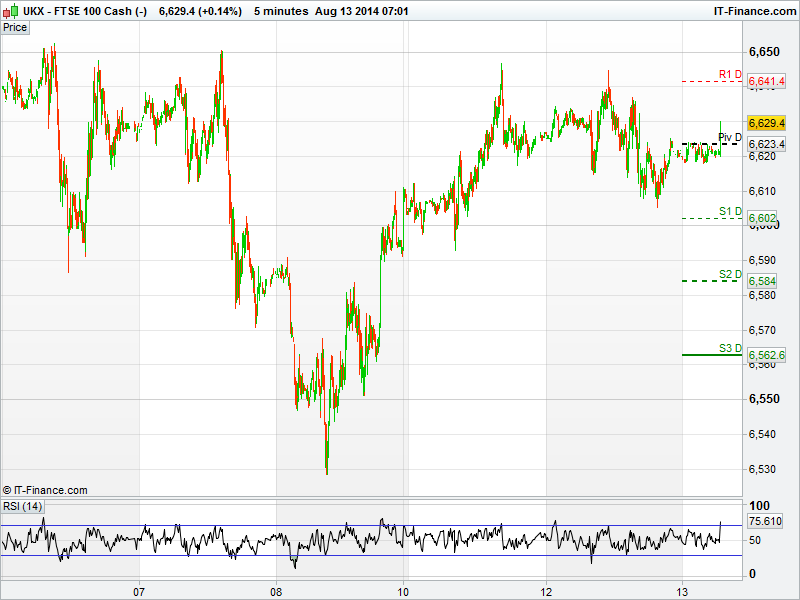Click the red R1 price tag 6,641.4
The width and height of the screenshot is (800, 600).
(767, 81)
